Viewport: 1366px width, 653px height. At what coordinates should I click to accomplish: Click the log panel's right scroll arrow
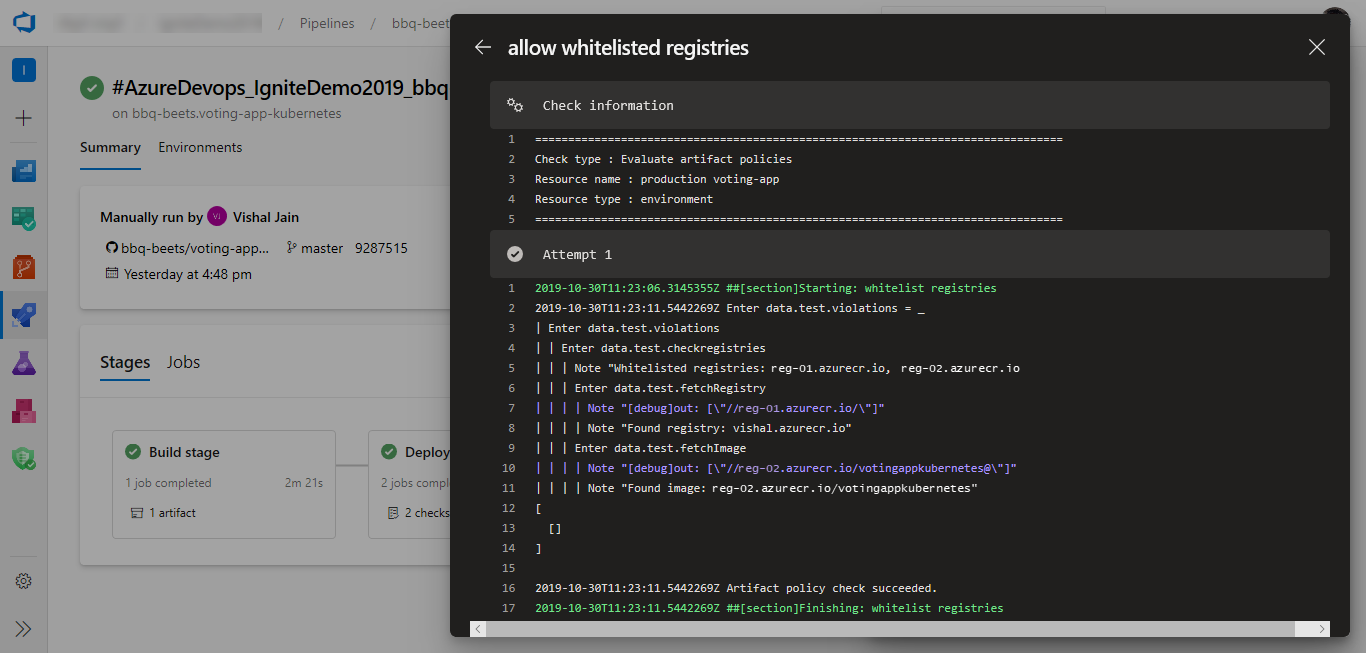coord(1321,627)
